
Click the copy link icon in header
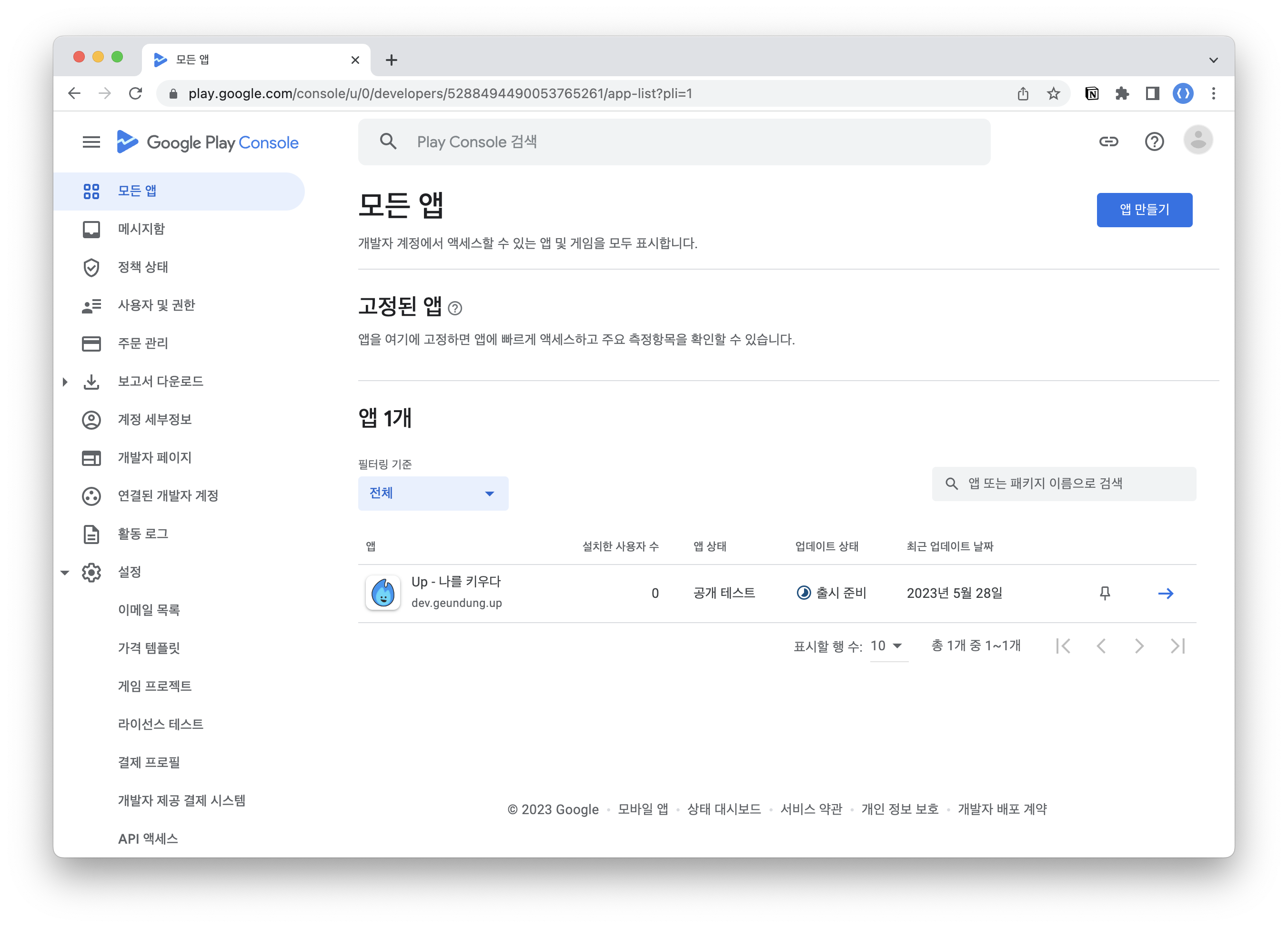pyautogui.click(x=1108, y=141)
